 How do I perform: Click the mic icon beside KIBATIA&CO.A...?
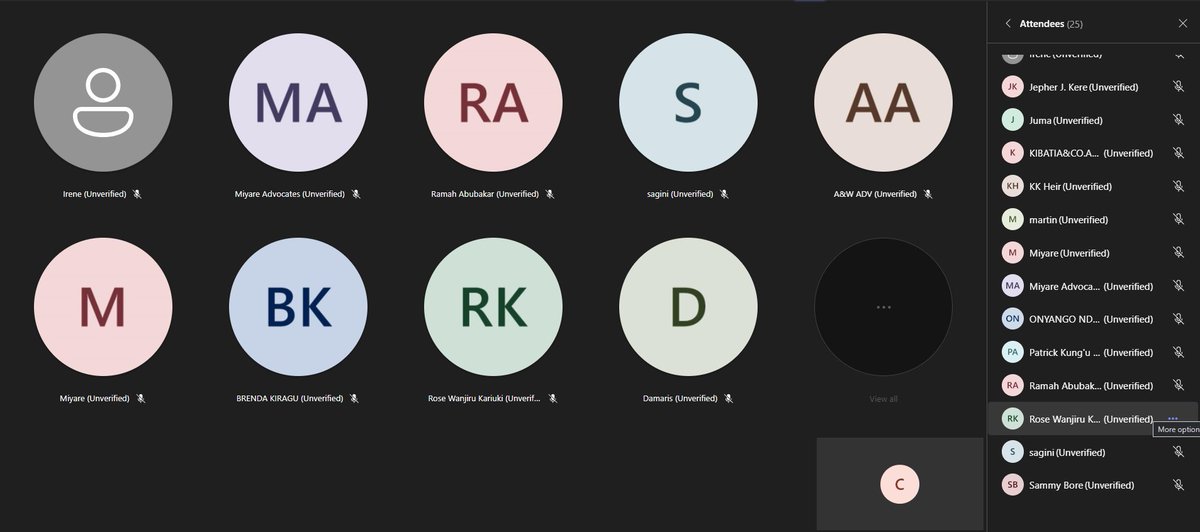point(1178,153)
